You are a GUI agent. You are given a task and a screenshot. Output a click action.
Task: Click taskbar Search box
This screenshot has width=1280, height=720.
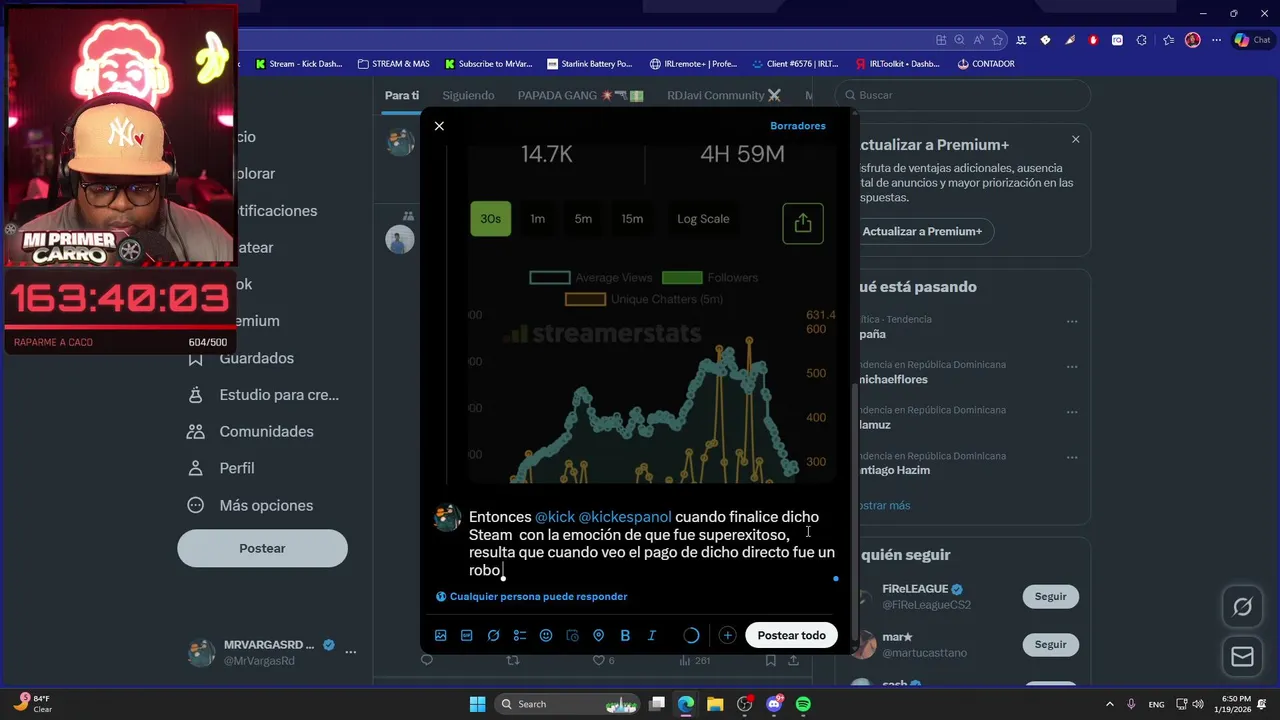click(x=569, y=704)
